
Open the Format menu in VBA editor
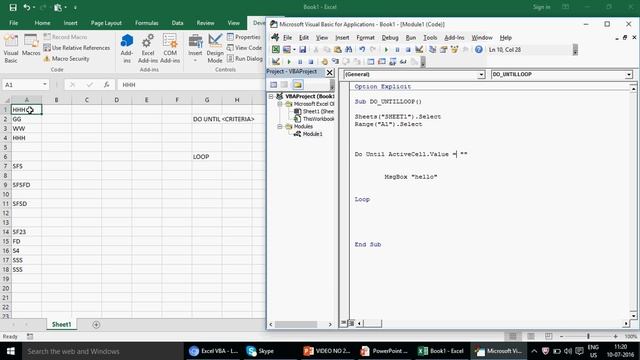(365, 38)
